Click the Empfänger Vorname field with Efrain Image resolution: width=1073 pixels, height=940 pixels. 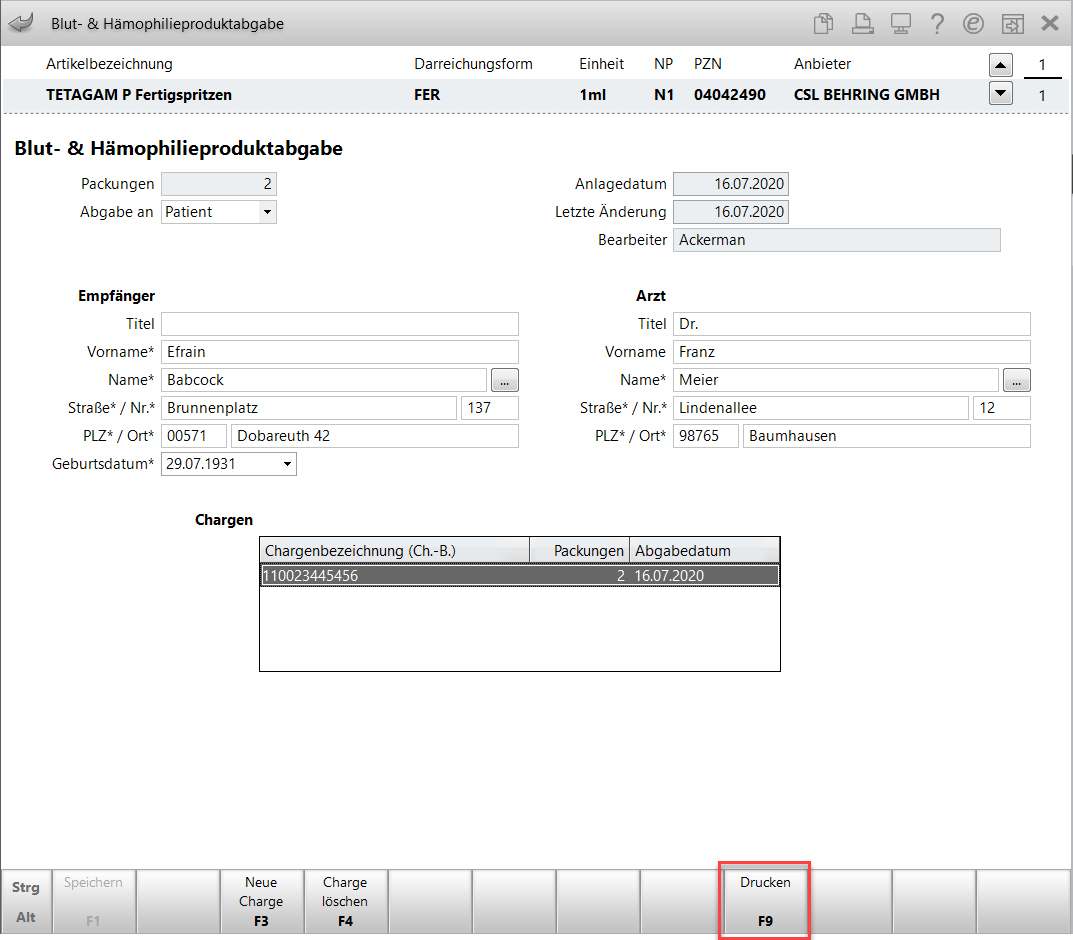339,352
